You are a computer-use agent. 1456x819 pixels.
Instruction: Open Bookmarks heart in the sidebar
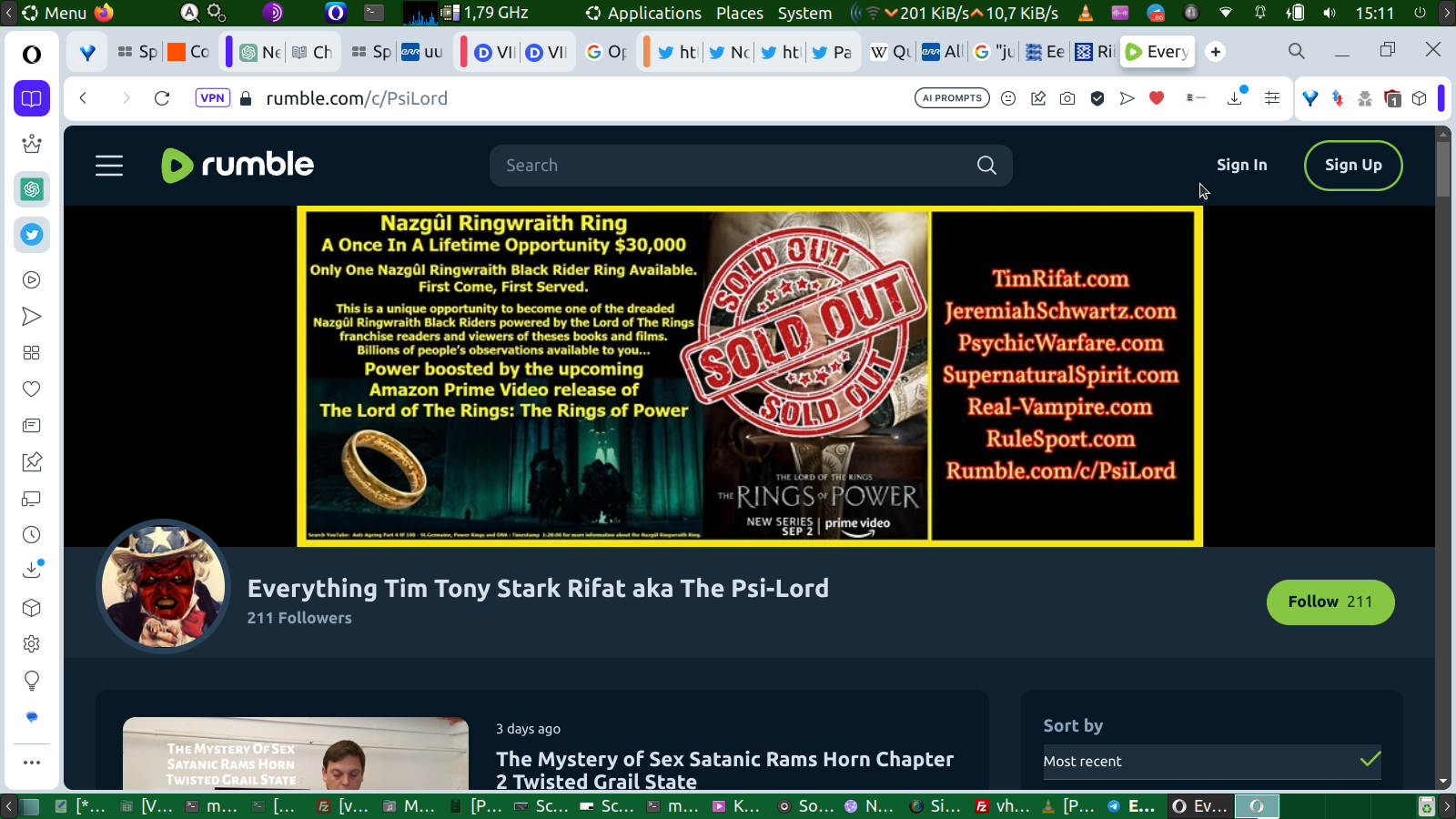[x=32, y=389]
